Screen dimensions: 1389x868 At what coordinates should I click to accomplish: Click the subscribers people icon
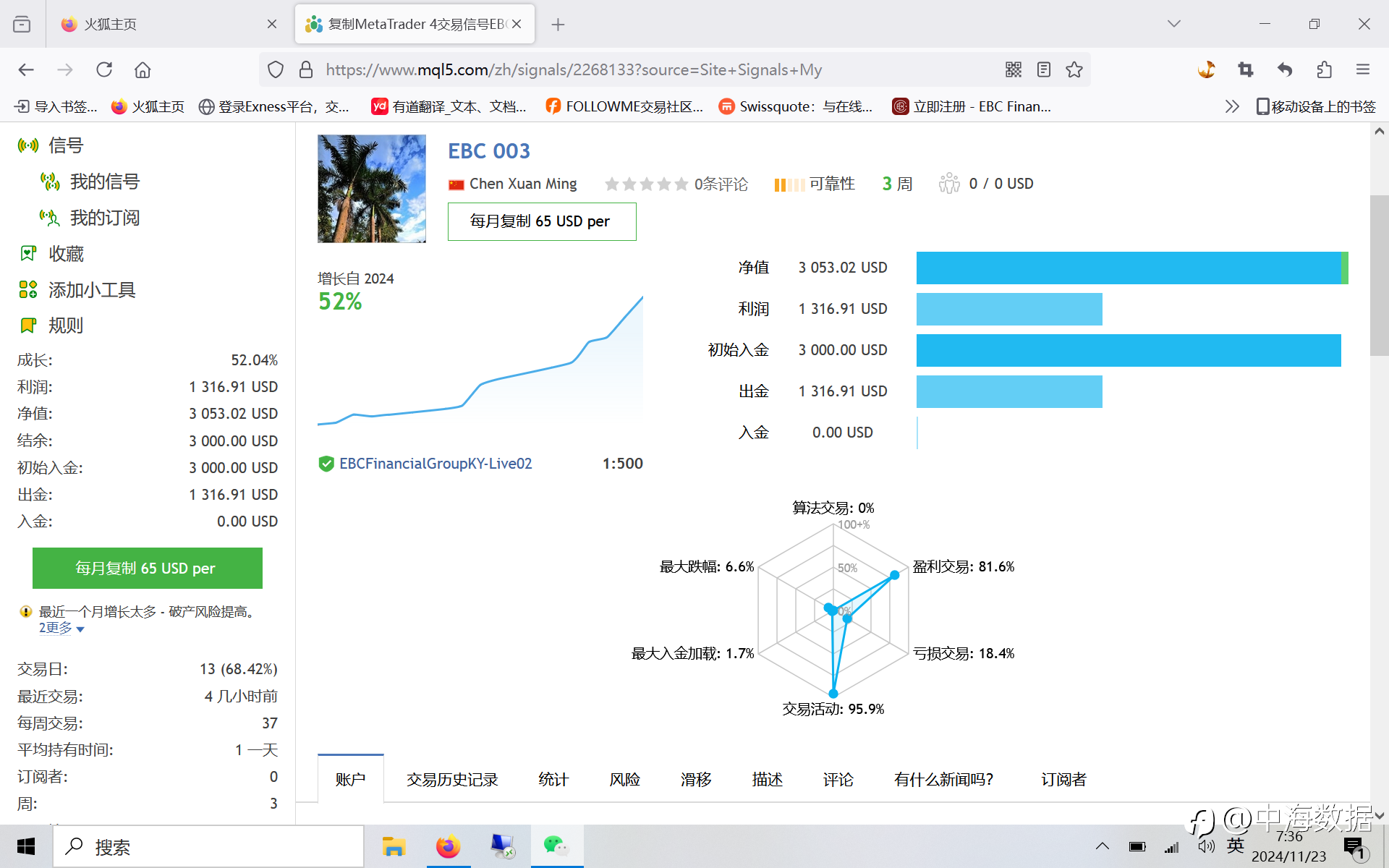point(949,184)
